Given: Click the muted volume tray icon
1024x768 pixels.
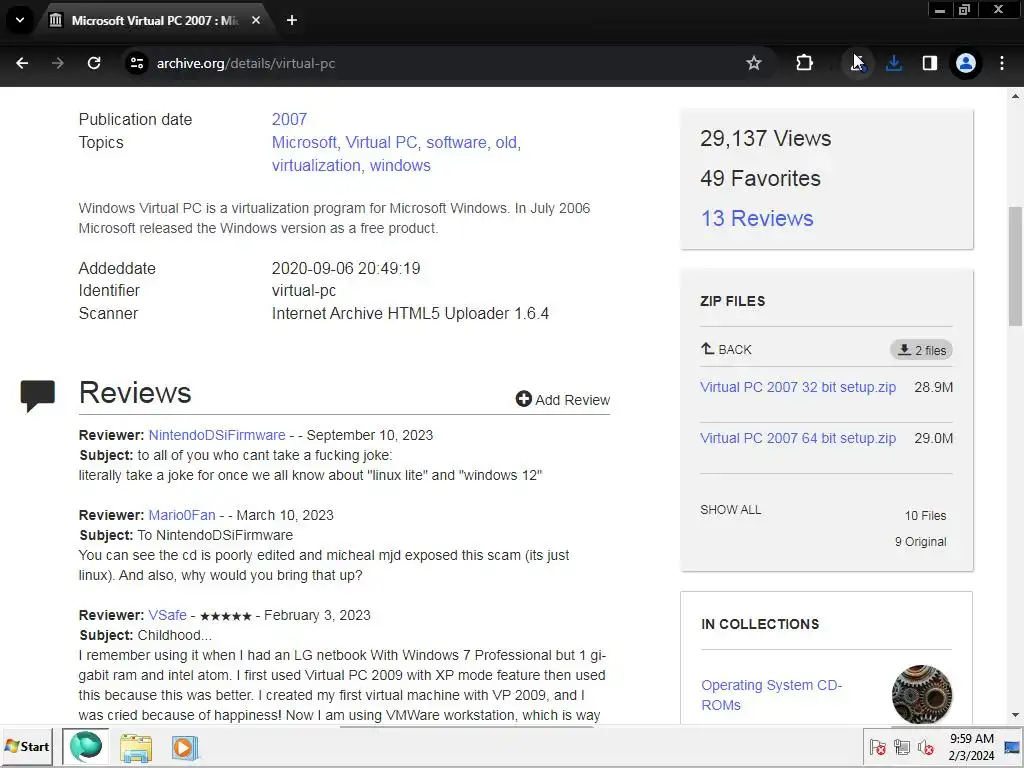Looking at the screenshot, I should (925, 747).
